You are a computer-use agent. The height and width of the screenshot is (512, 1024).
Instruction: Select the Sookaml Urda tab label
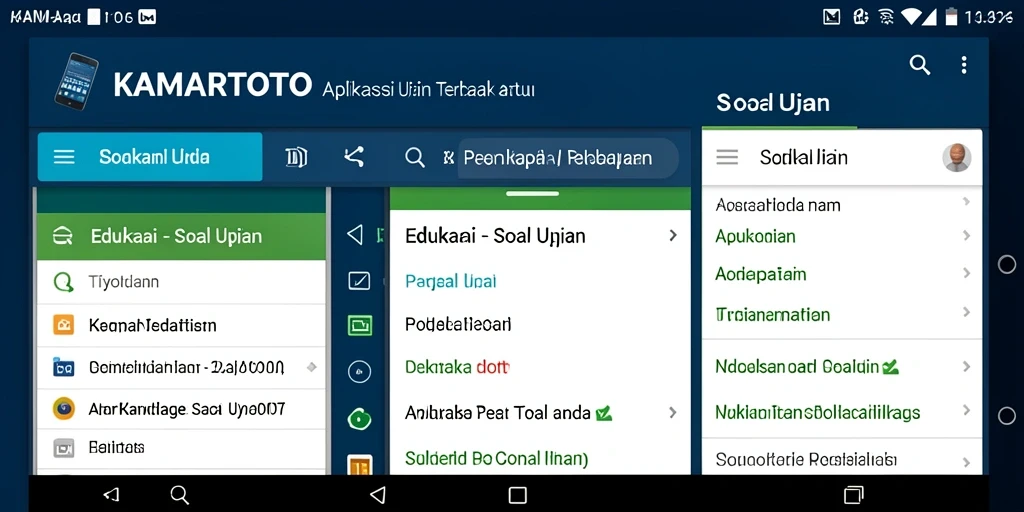(x=154, y=157)
